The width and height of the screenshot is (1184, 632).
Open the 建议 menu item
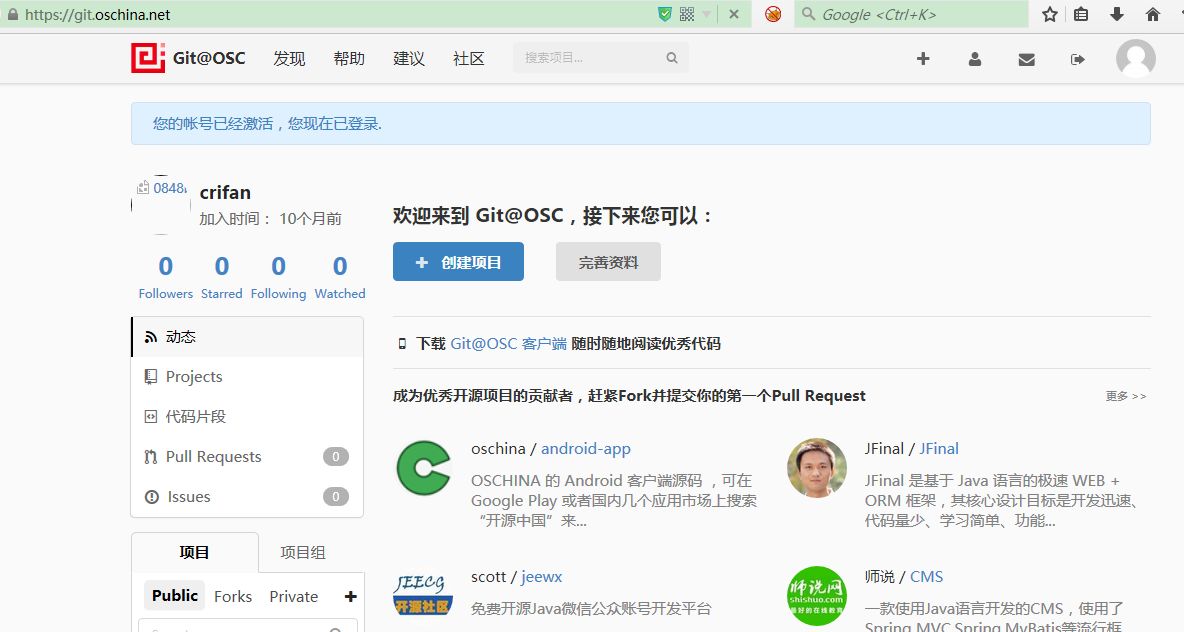(x=409, y=58)
